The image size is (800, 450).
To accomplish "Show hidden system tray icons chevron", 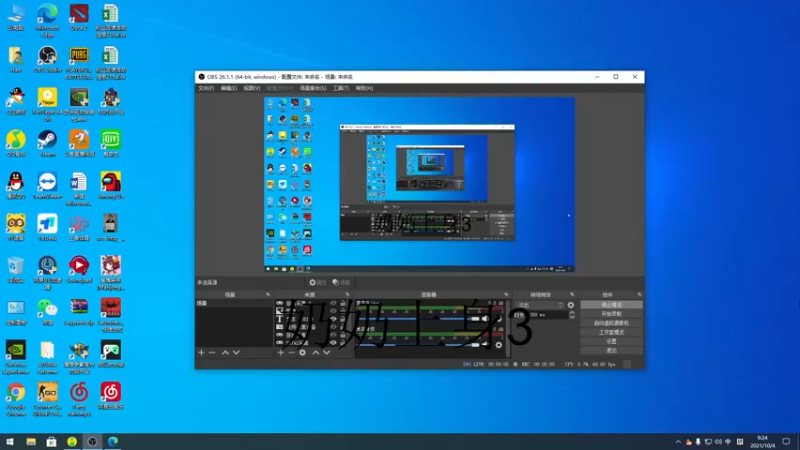I will [678, 442].
